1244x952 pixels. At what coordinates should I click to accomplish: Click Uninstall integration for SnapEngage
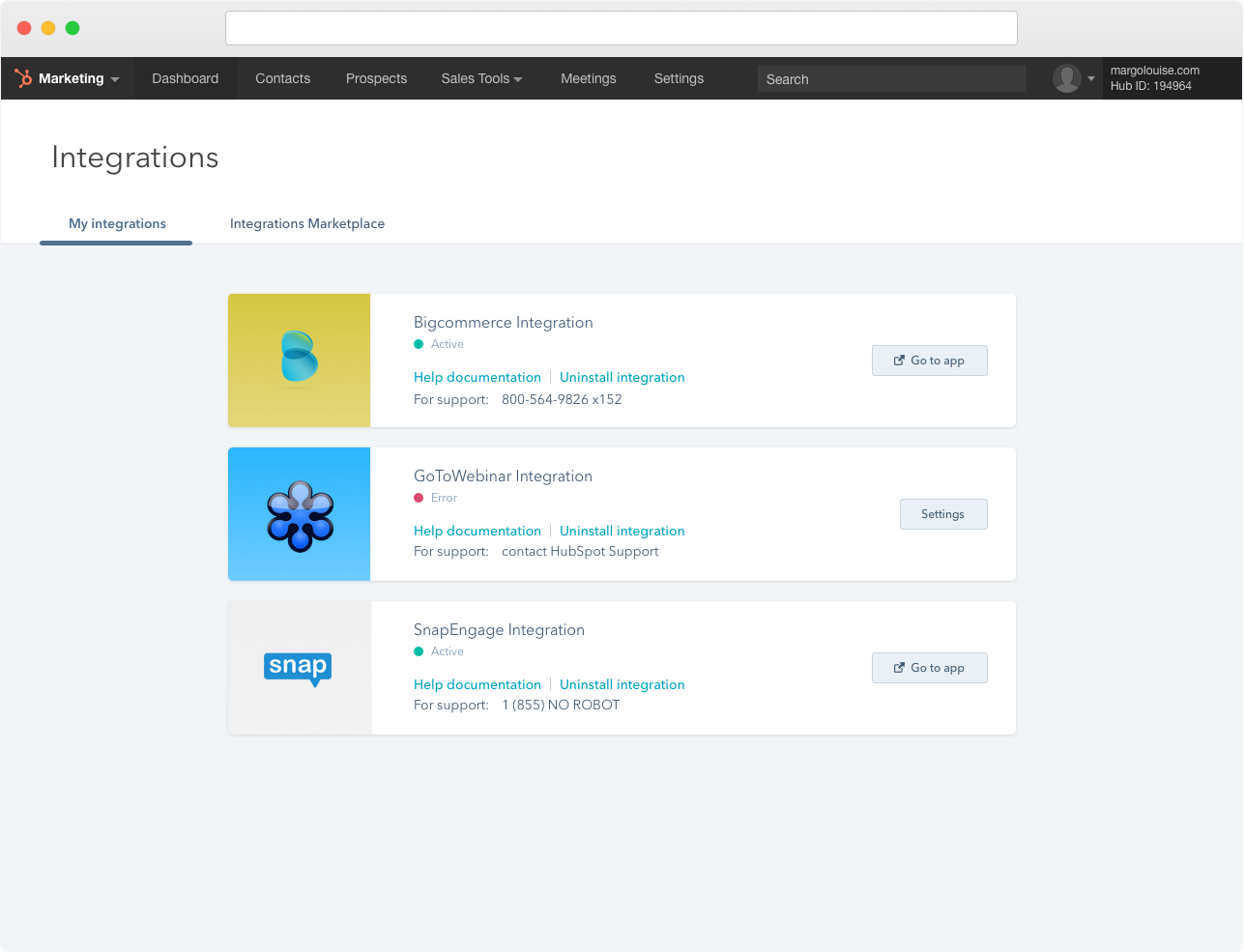coord(622,684)
